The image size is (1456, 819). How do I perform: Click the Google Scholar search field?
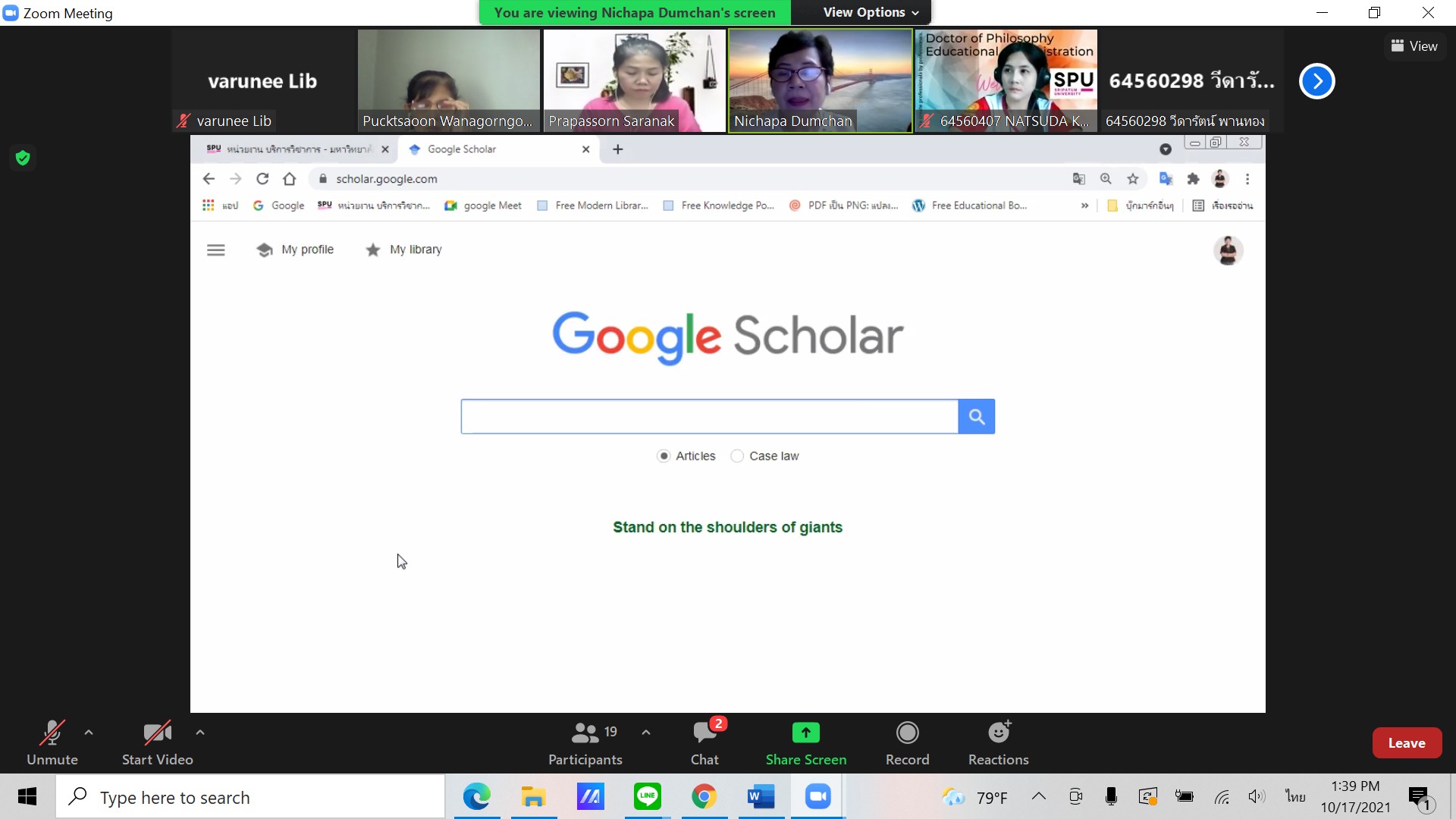click(x=710, y=416)
